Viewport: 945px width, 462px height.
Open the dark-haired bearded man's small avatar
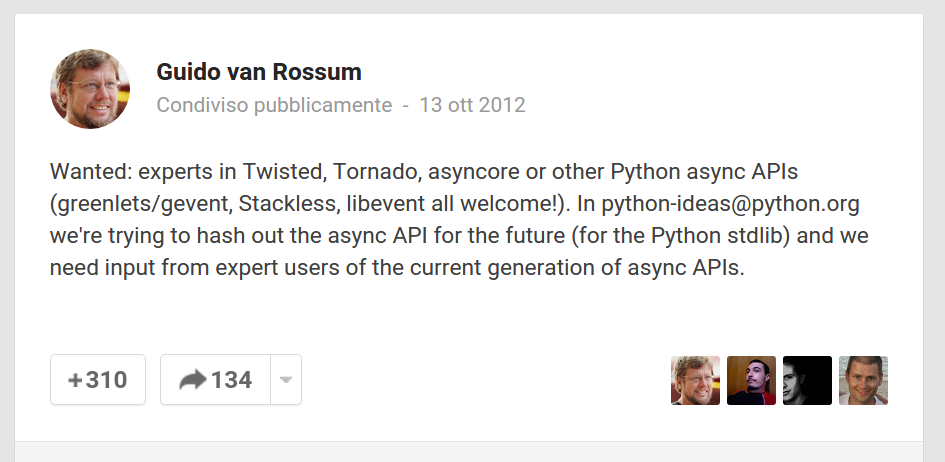(751, 380)
